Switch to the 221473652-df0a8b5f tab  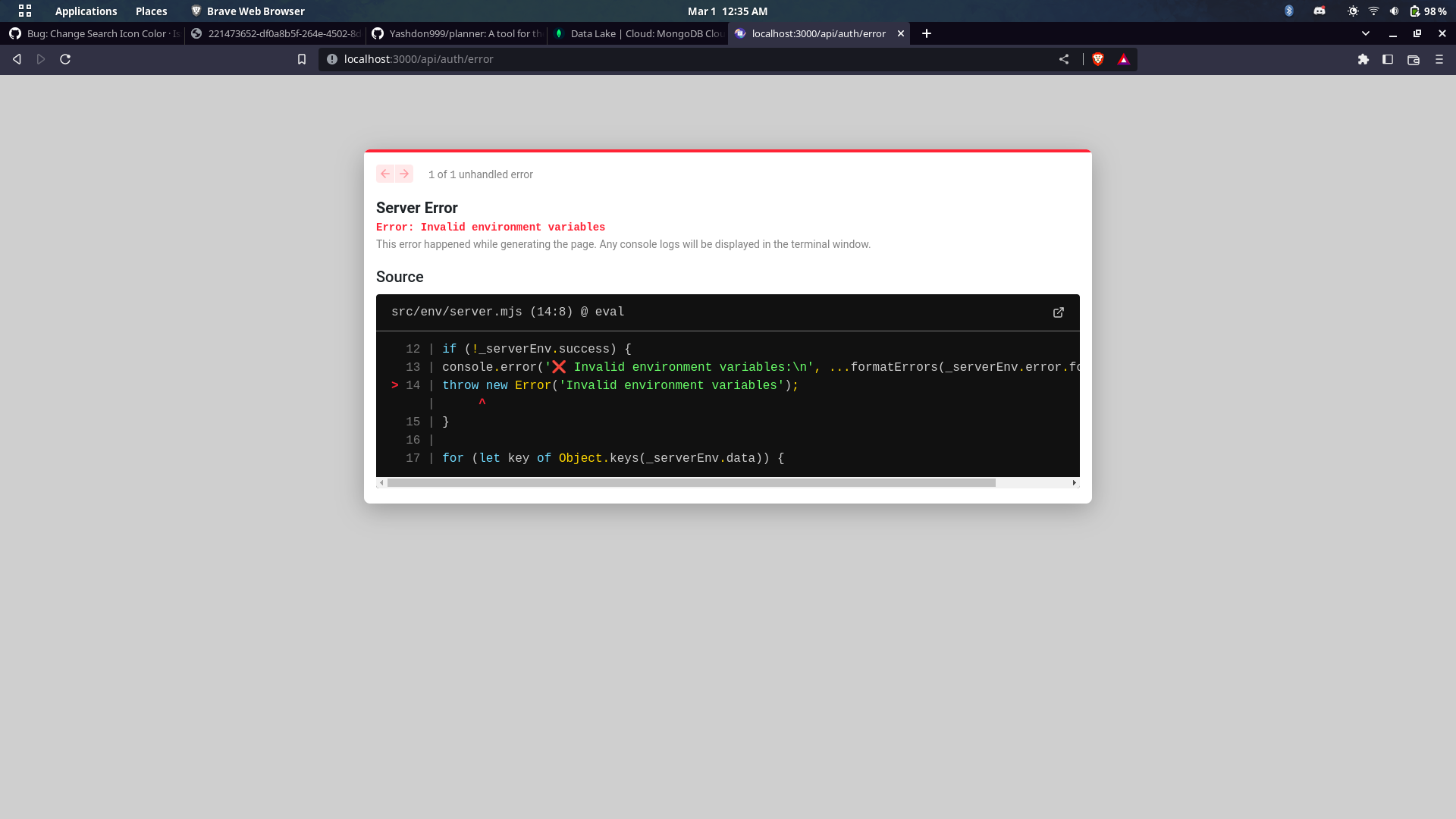coord(275,33)
